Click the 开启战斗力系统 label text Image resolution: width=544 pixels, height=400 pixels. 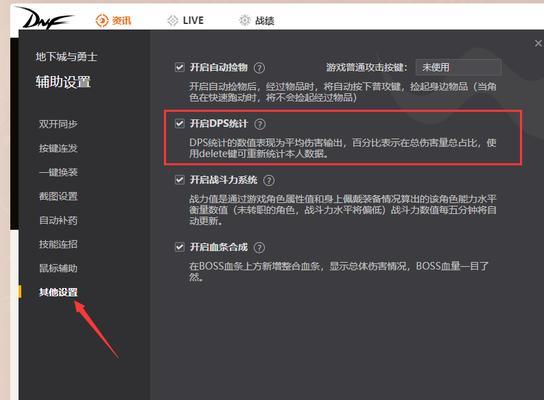(223, 180)
